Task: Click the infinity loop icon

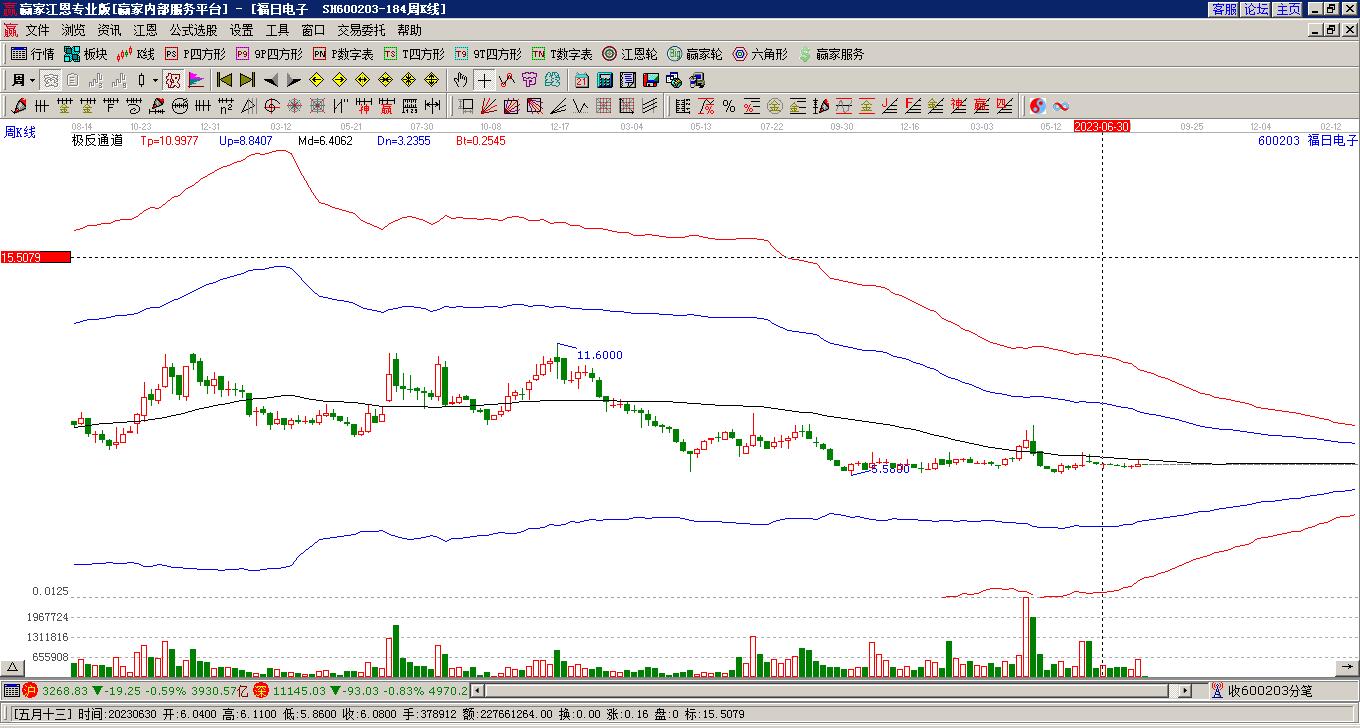Action: (1061, 106)
